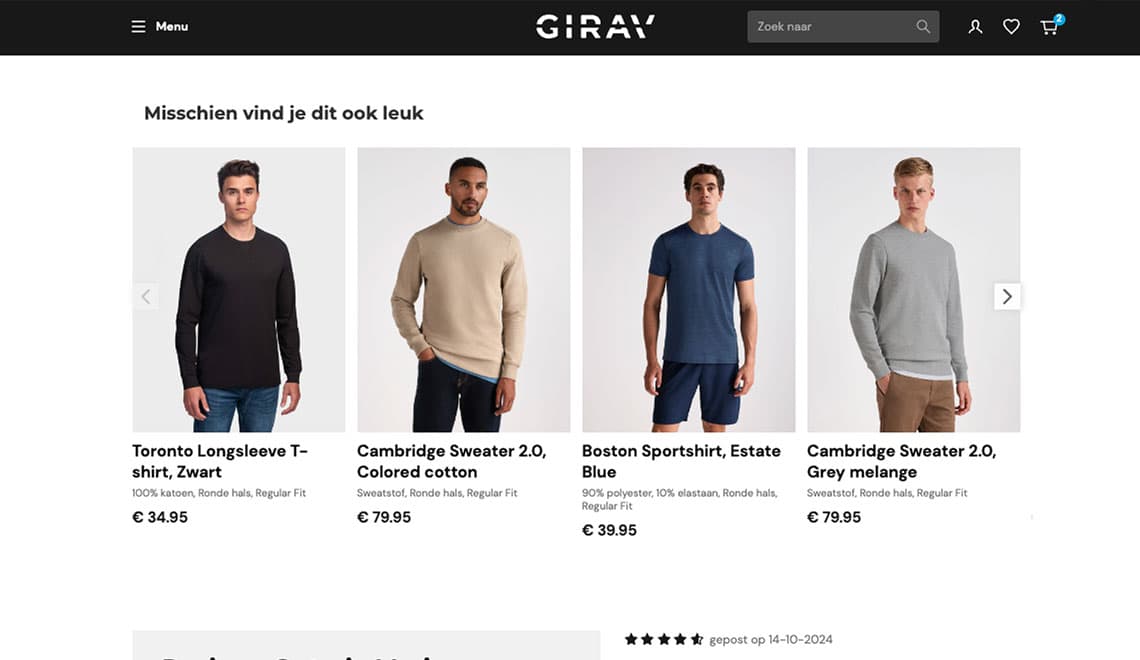The image size is (1140, 660).
Task: Open Cambridge Sweater 2.0, Grey melange title
Action: click(902, 462)
